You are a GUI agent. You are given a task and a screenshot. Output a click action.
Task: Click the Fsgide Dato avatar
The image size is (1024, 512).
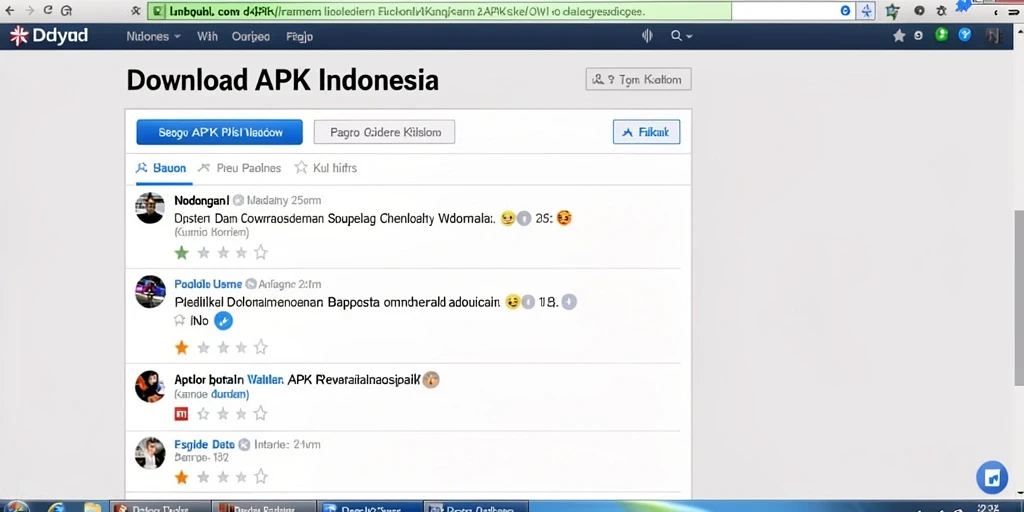150,453
